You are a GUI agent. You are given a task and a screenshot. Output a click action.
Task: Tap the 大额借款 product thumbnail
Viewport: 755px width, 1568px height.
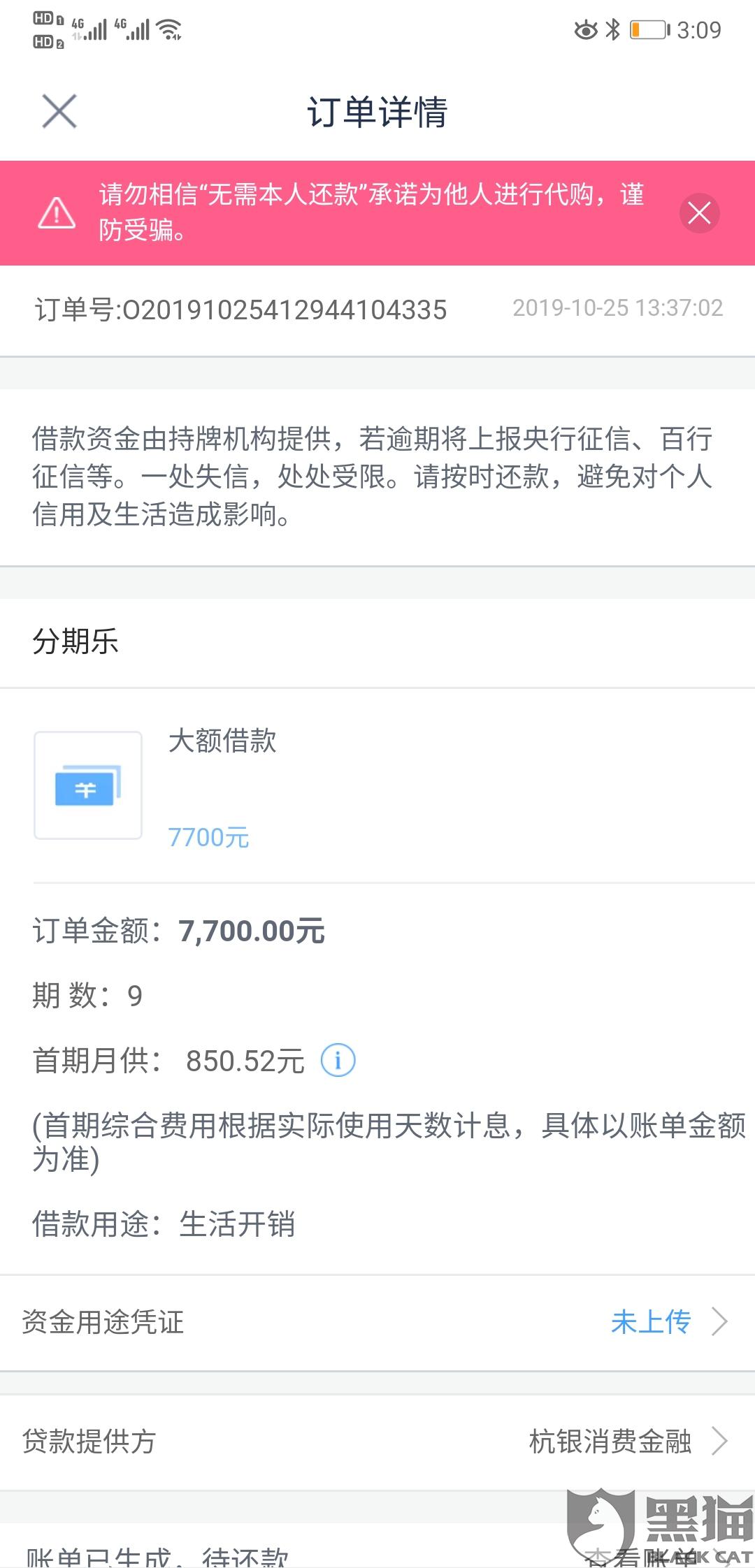(88, 785)
